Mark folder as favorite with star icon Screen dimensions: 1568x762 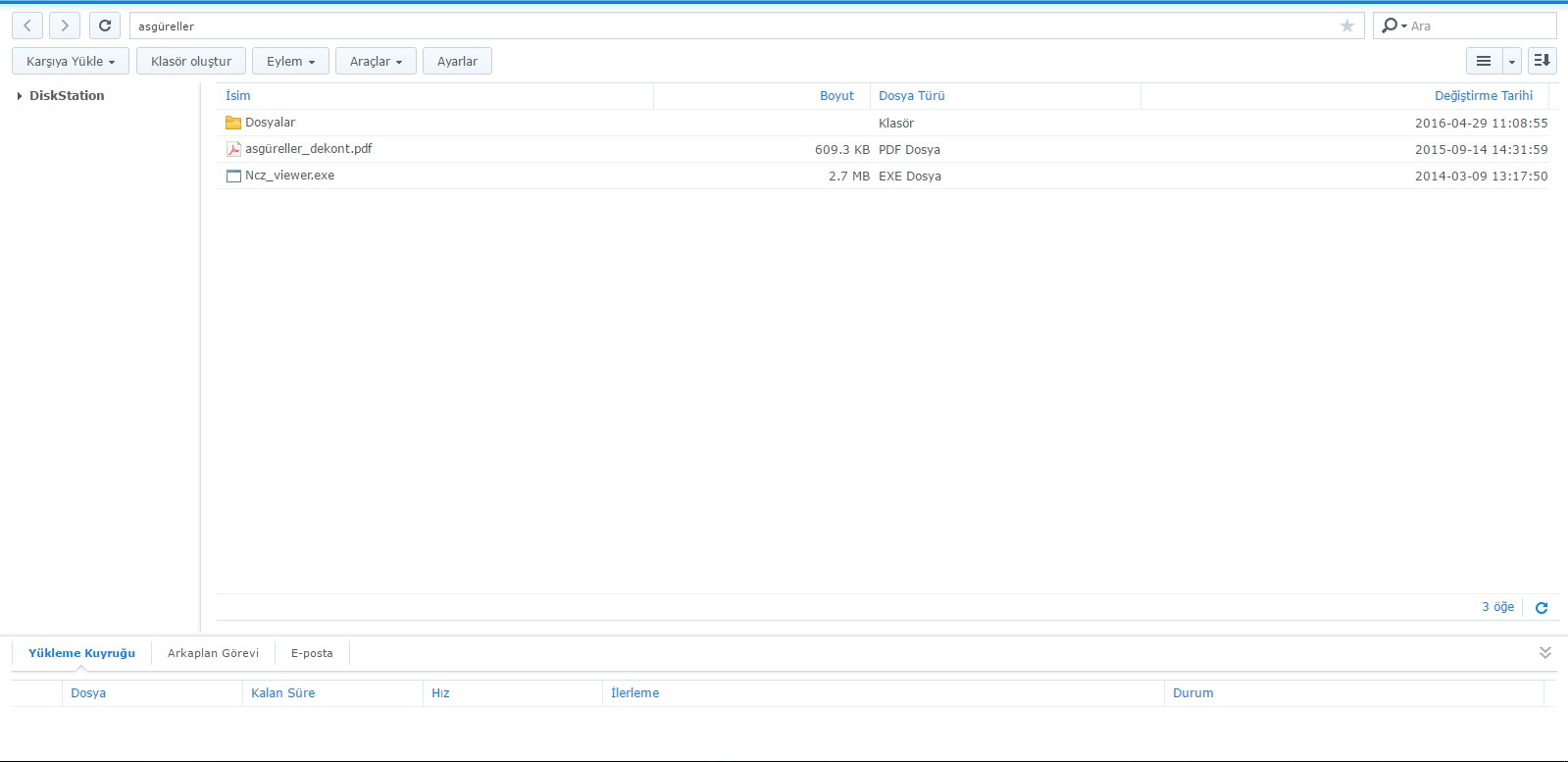pos(1346,25)
